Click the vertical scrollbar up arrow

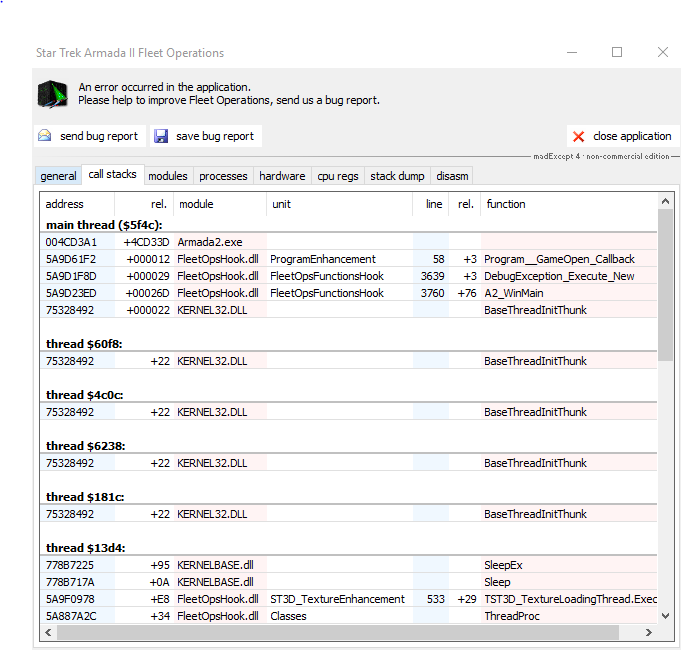(665, 201)
